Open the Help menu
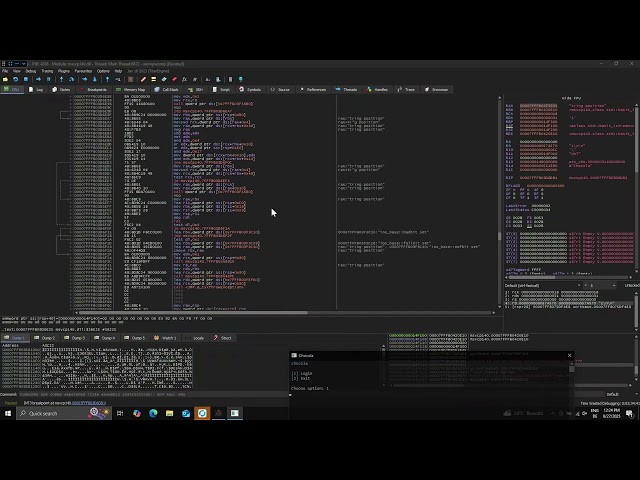The height and width of the screenshot is (480, 640). [x=118, y=71]
